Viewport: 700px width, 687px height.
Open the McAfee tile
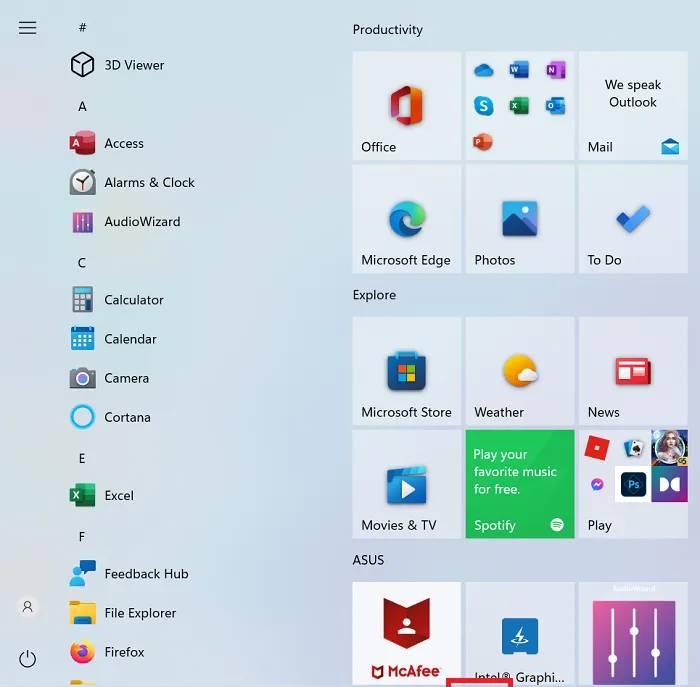tap(407, 633)
